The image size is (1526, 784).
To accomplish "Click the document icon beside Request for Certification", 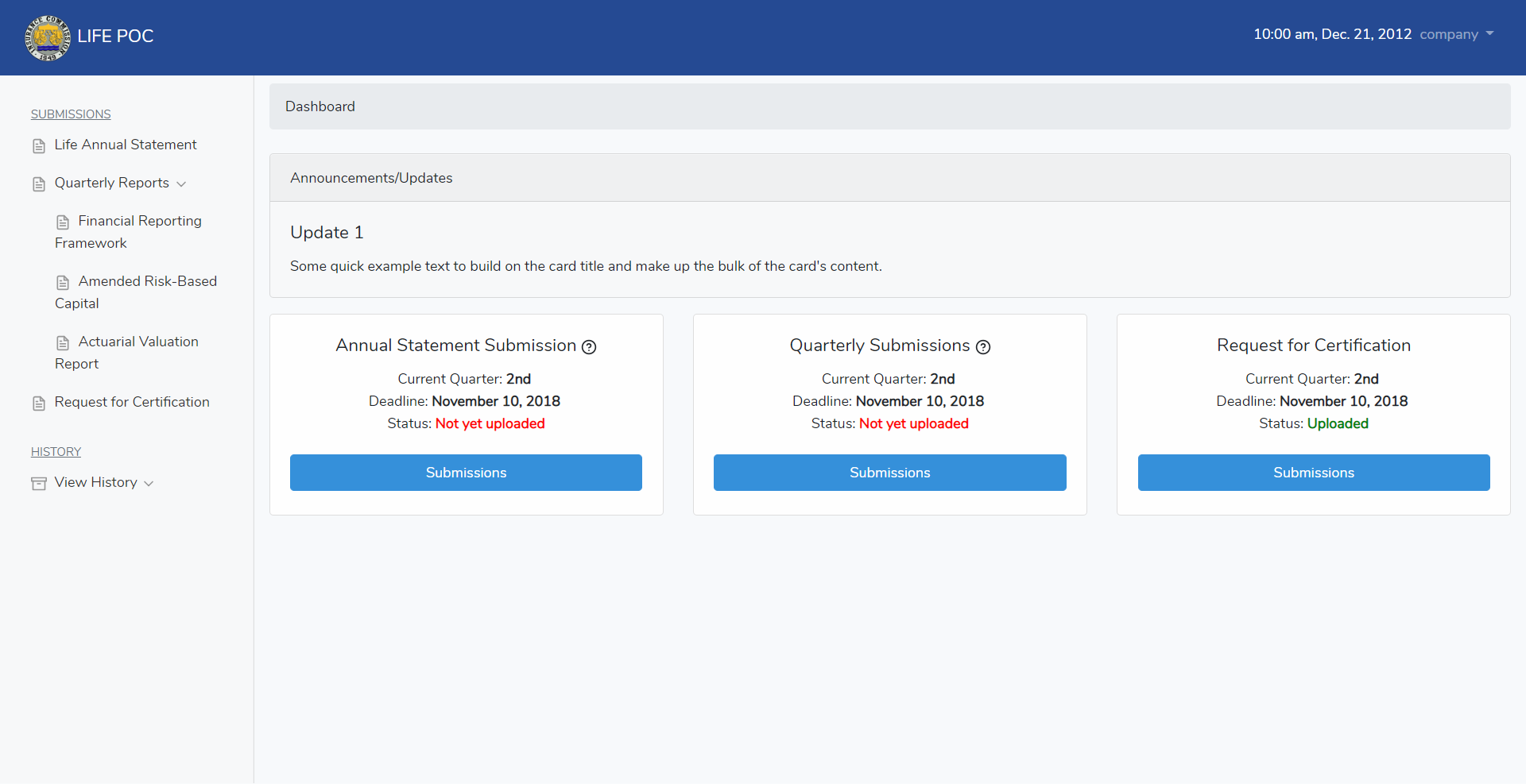I will coord(39,404).
